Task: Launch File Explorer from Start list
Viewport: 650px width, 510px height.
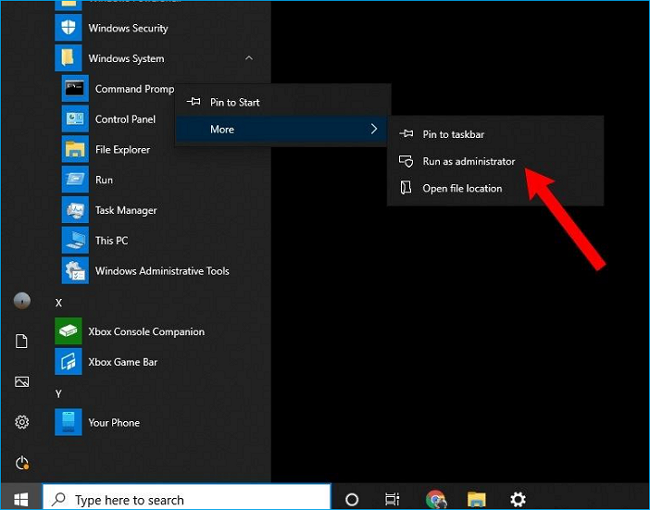Action: coord(122,150)
